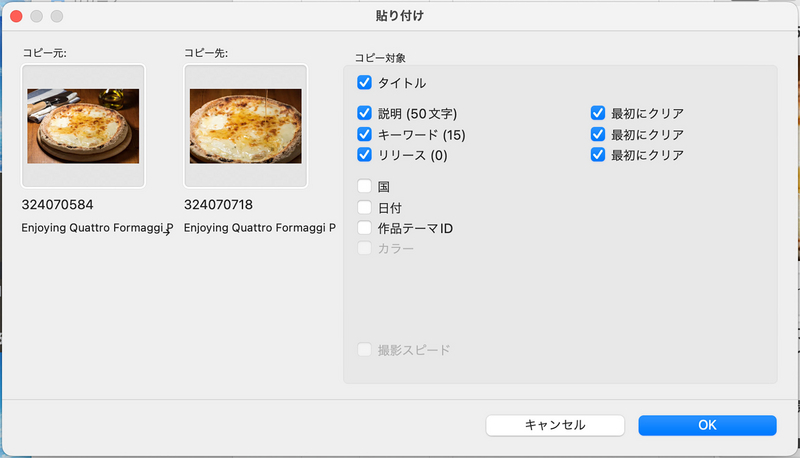
Task: Toggle the 説明 (50文字) checkbox
Action: pyautogui.click(x=364, y=113)
